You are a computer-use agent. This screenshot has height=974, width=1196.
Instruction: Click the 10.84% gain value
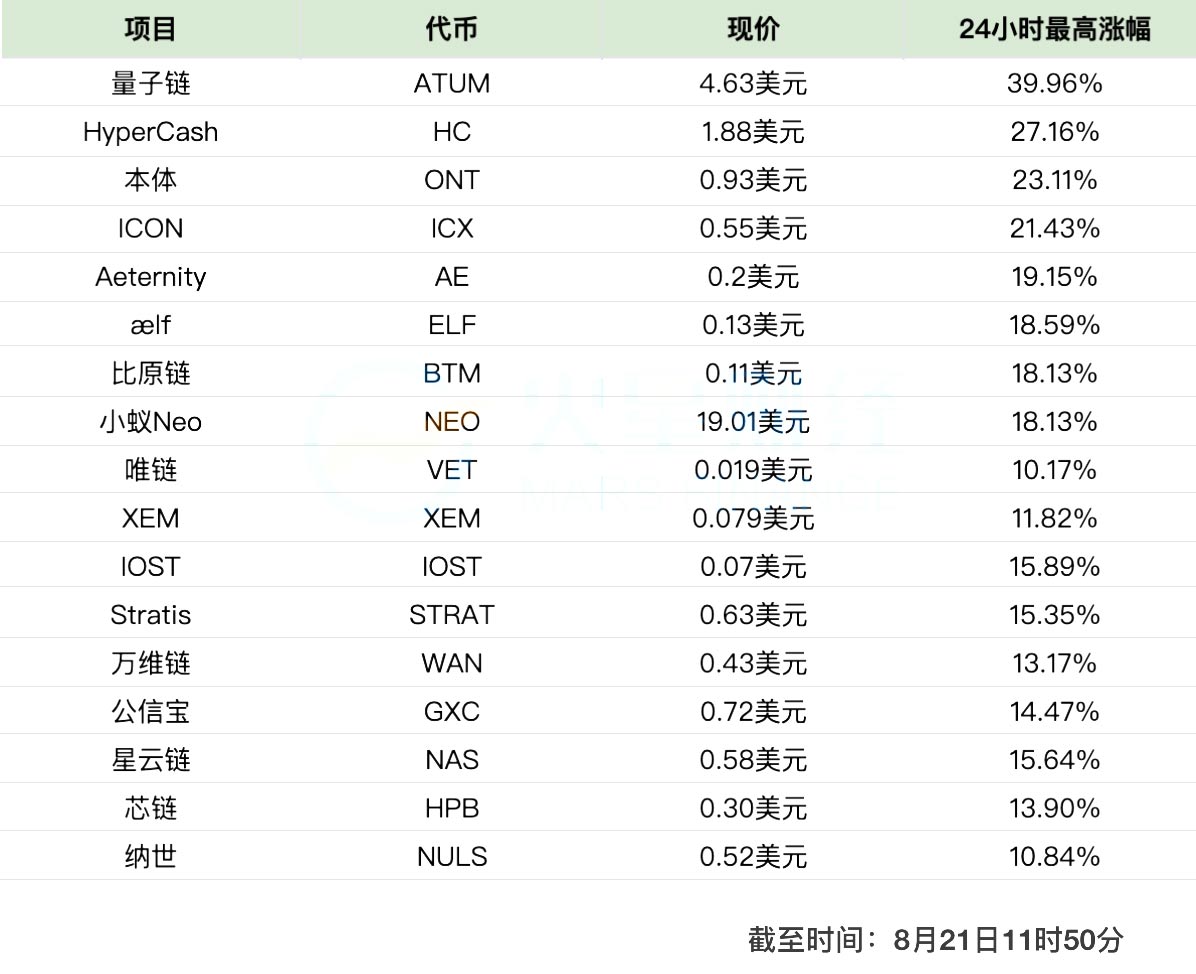1054,857
